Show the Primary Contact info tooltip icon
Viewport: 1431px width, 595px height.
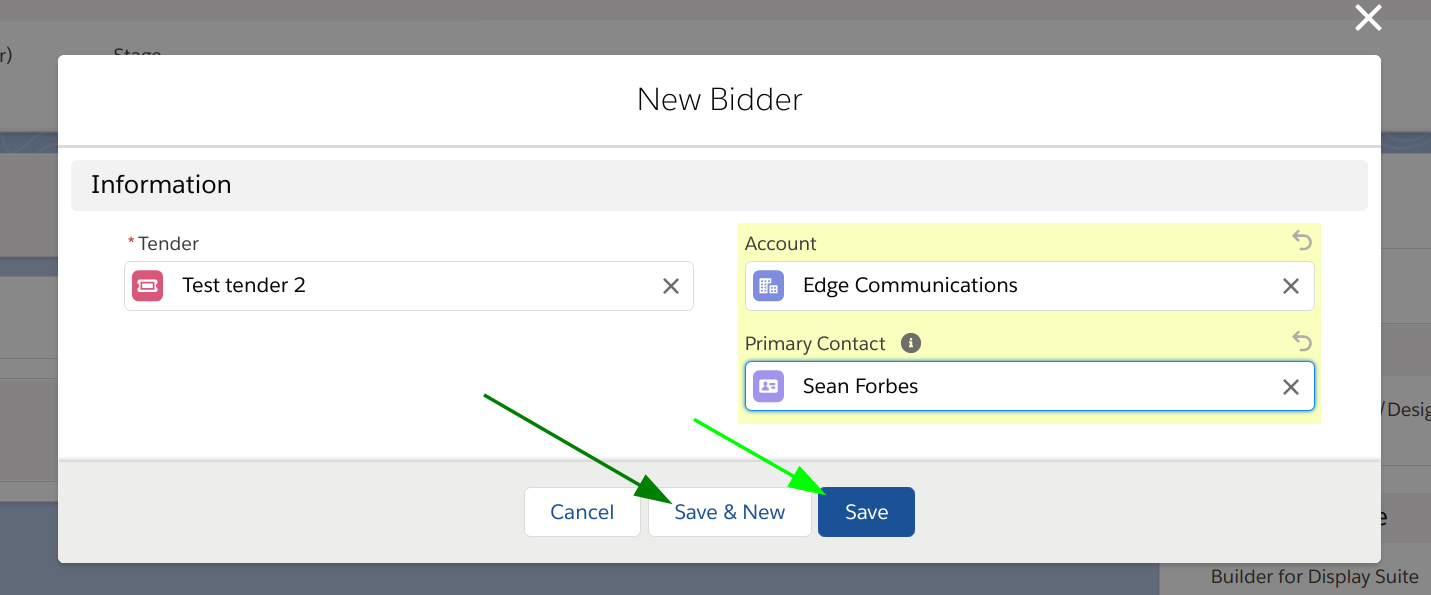tap(910, 343)
